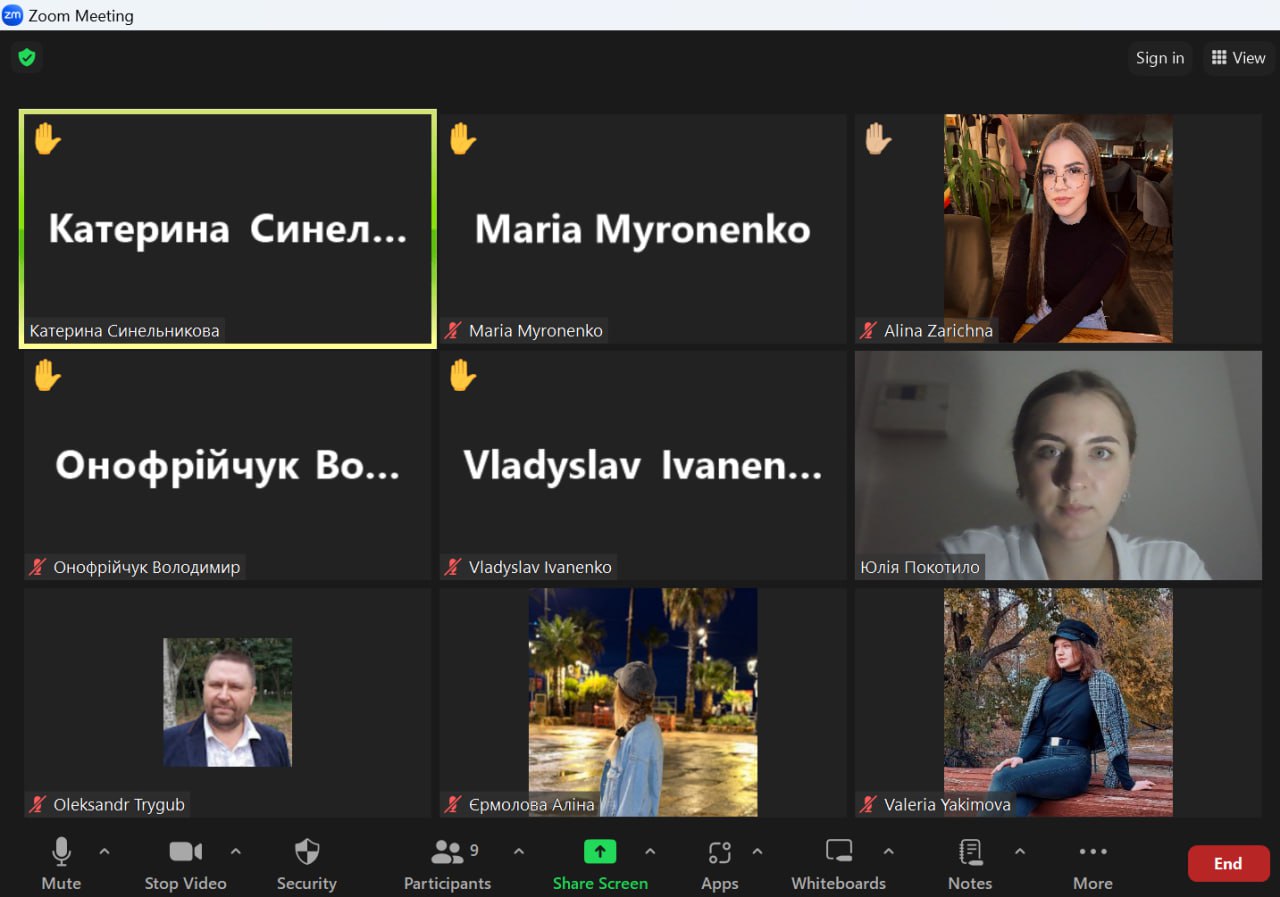This screenshot has height=897, width=1280.
Task: Click muted mic icon beside Maria Myronenko name
Action: [454, 330]
